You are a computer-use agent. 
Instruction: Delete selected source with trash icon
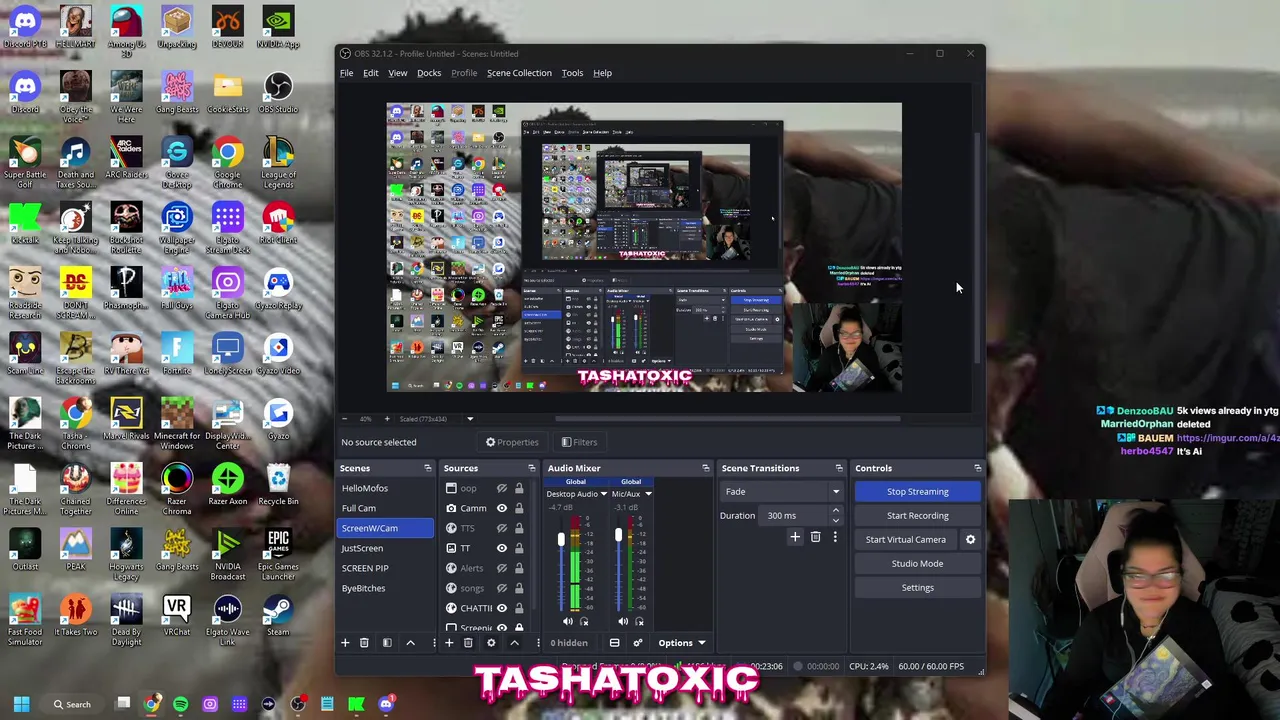(x=468, y=643)
